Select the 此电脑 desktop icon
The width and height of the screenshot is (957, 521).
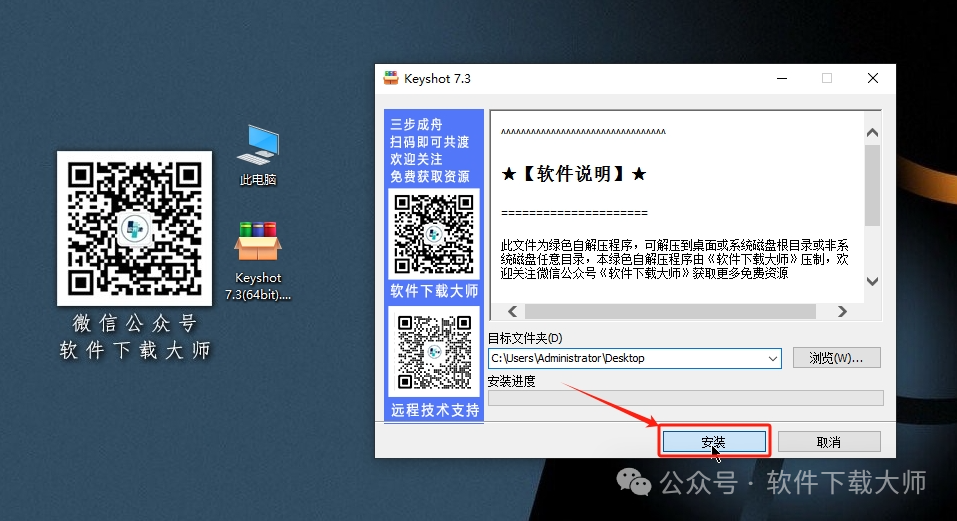point(258,155)
